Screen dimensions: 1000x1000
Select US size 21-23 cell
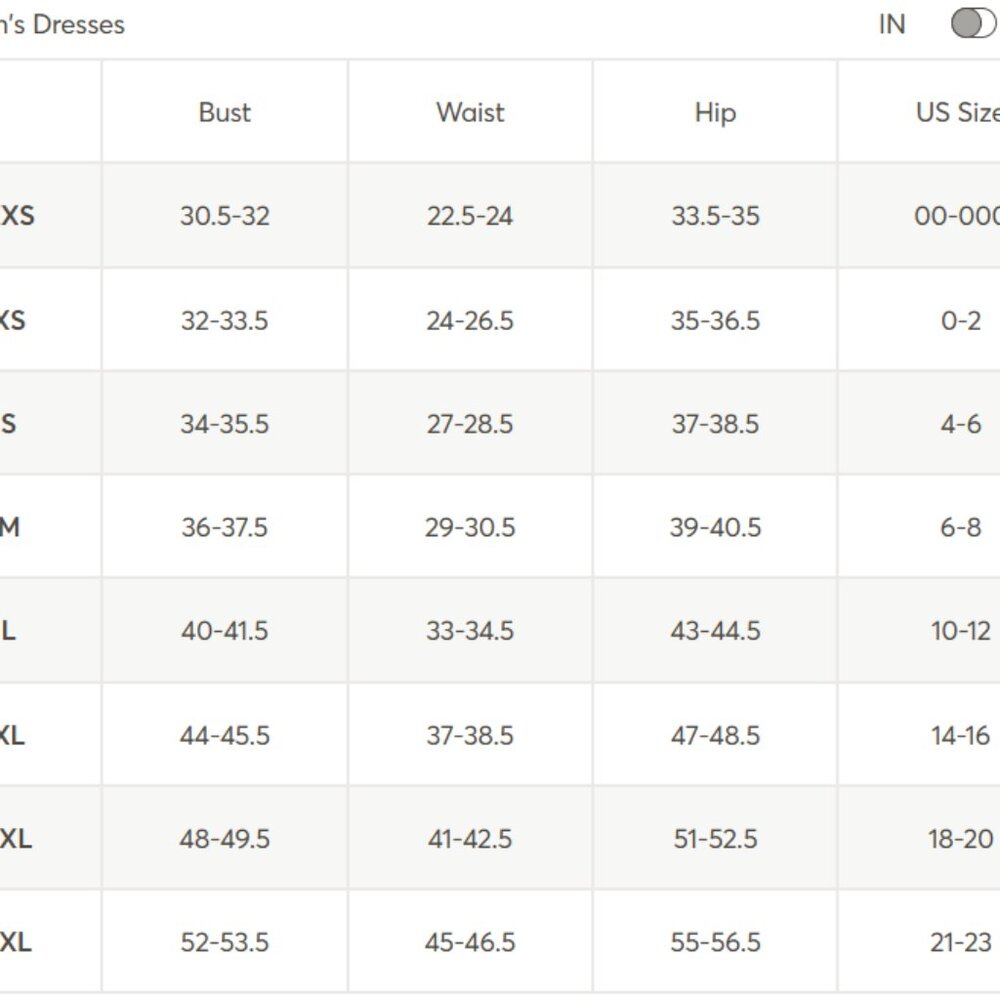click(960, 942)
